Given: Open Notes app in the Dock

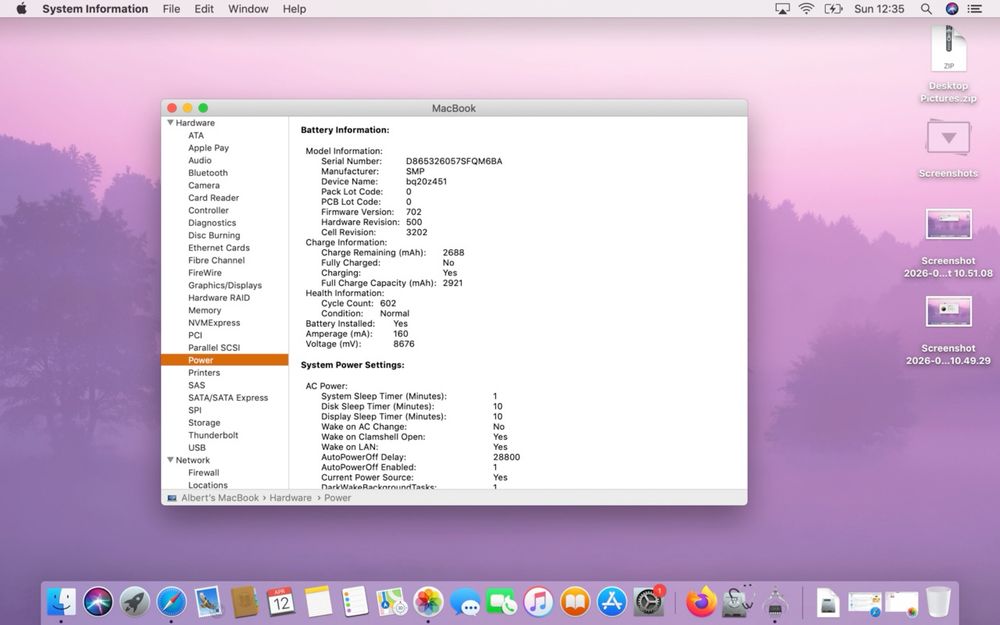Looking at the screenshot, I should pos(318,601).
